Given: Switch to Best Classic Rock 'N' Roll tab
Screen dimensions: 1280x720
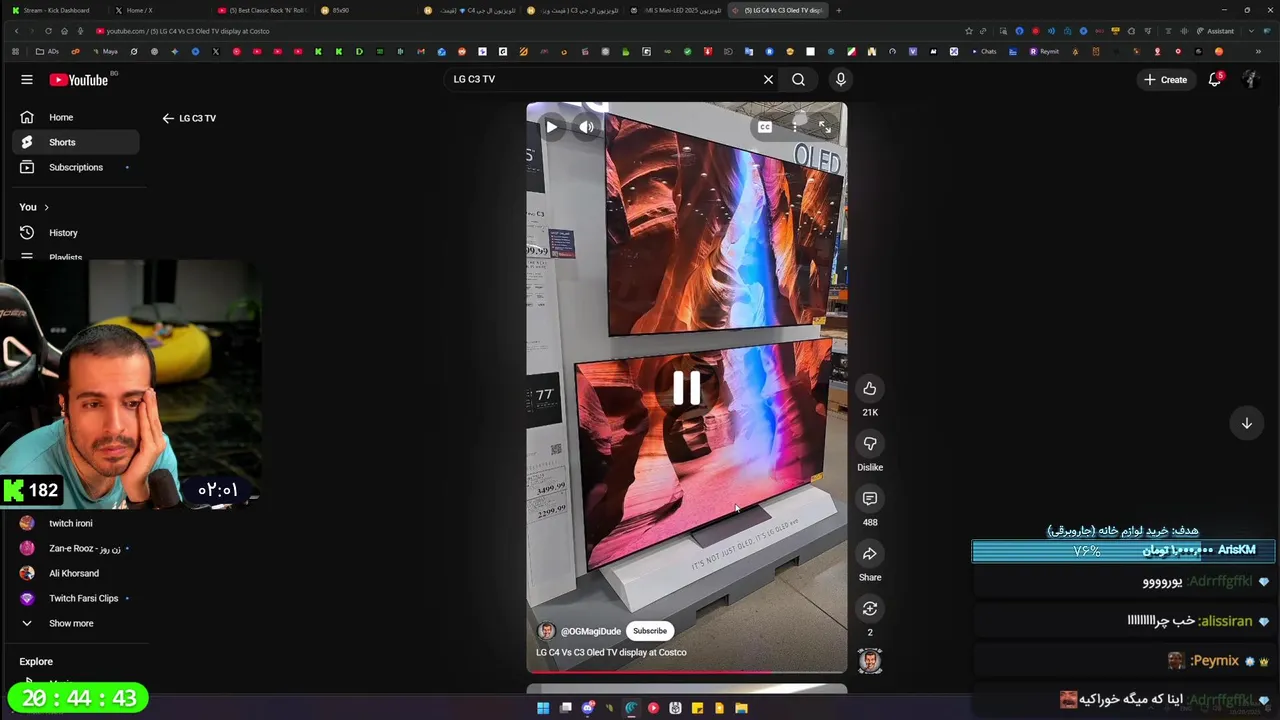Looking at the screenshot, I should (262, 10).
